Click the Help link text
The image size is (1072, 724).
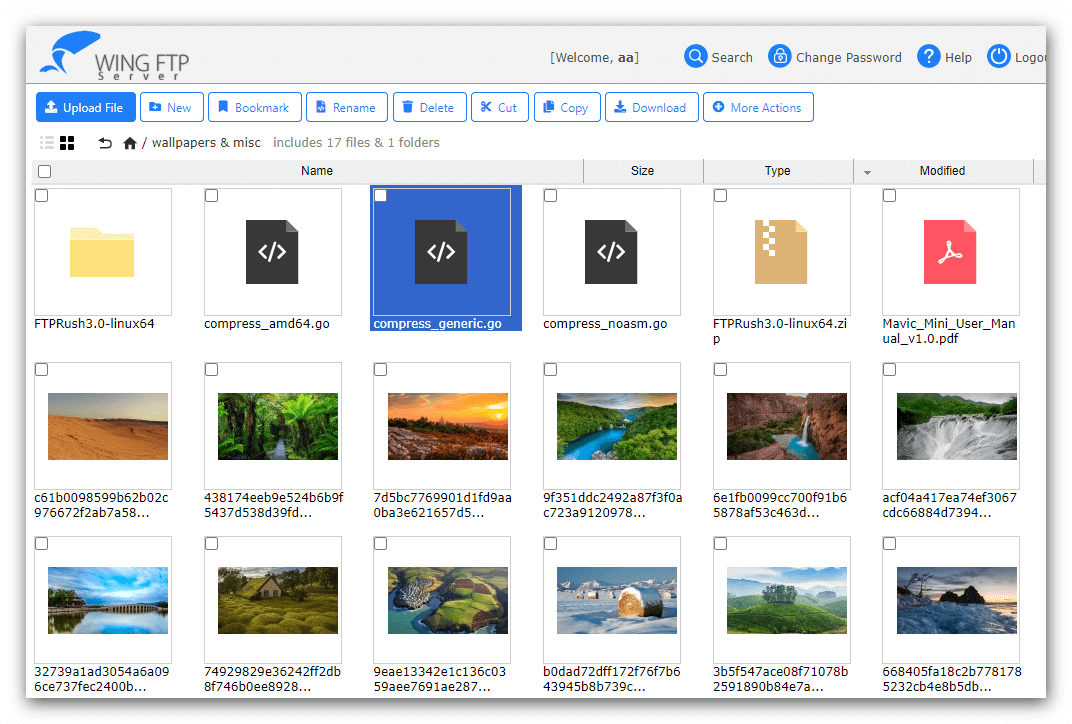point(958,57)
